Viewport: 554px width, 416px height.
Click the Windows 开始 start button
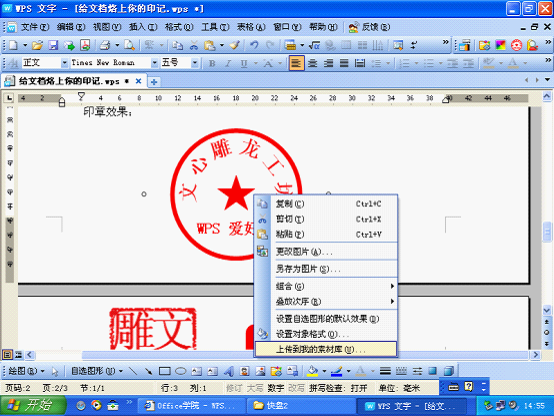click(x=33, y=405)
